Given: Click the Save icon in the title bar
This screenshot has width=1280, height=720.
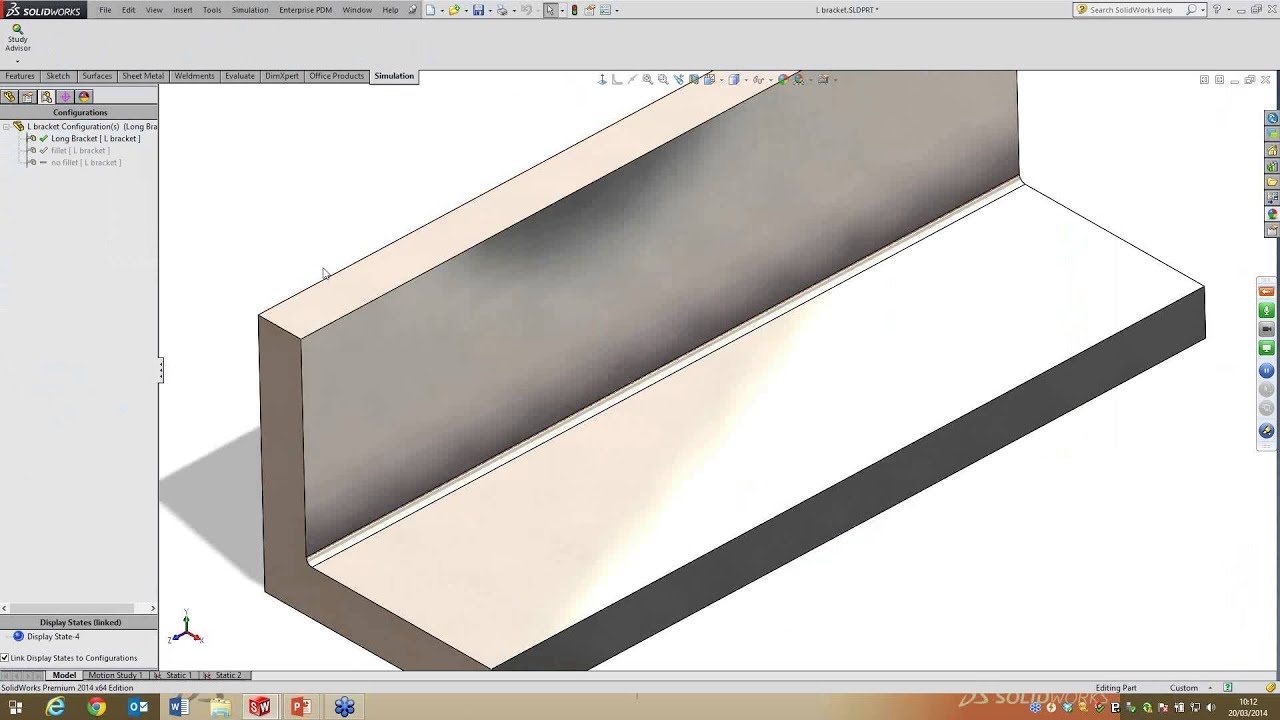Looking at the screenshot, I should point(478,10).
